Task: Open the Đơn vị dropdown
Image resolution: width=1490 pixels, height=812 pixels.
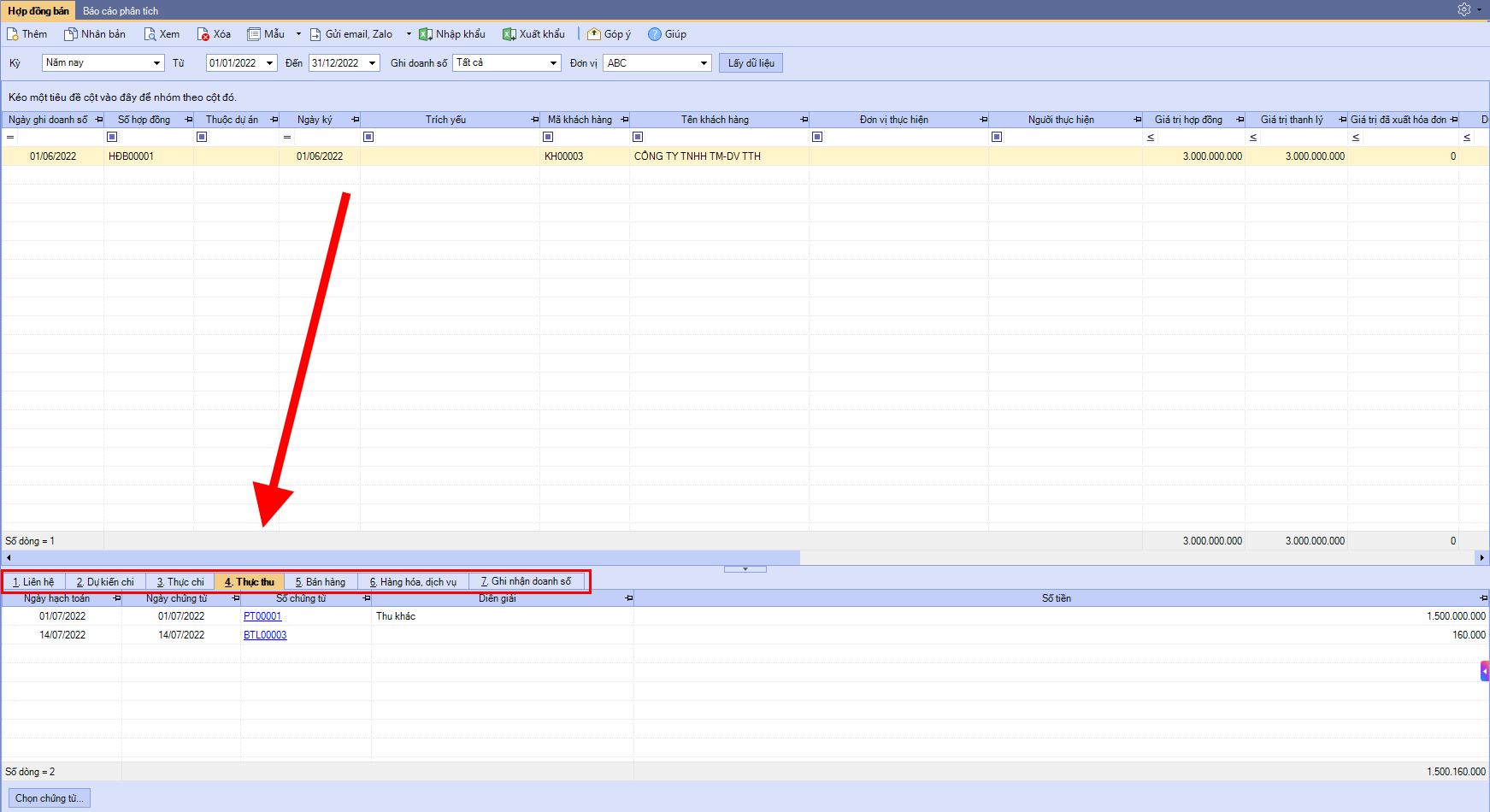Action: tap(704, 63)
